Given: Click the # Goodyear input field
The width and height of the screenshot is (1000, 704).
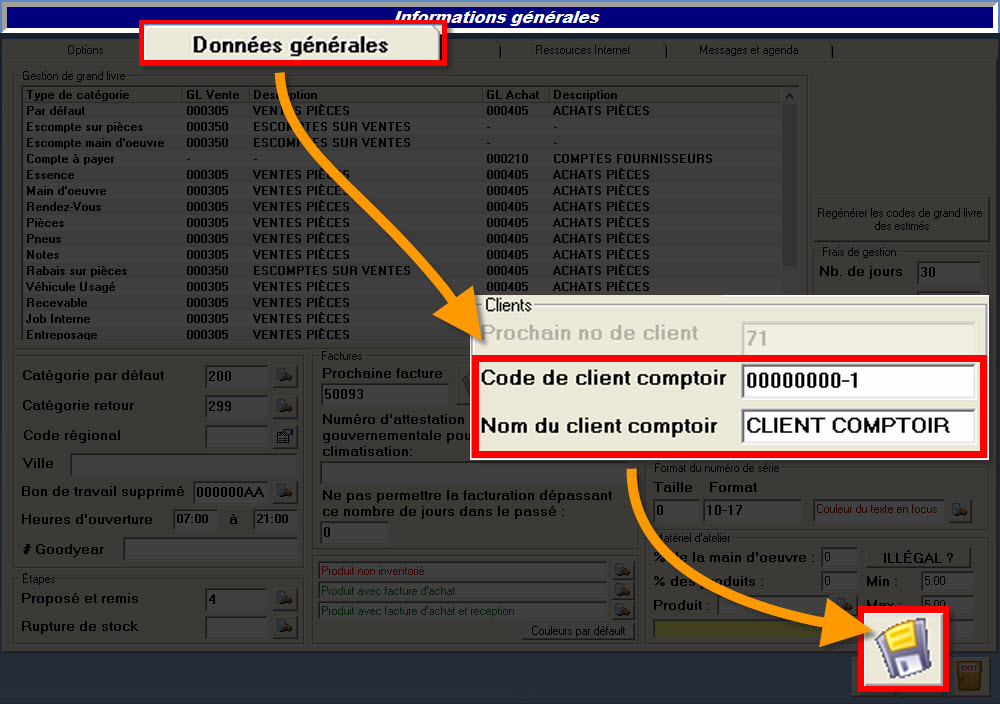Looking at the screenshot, I should [x=210, y=549].
